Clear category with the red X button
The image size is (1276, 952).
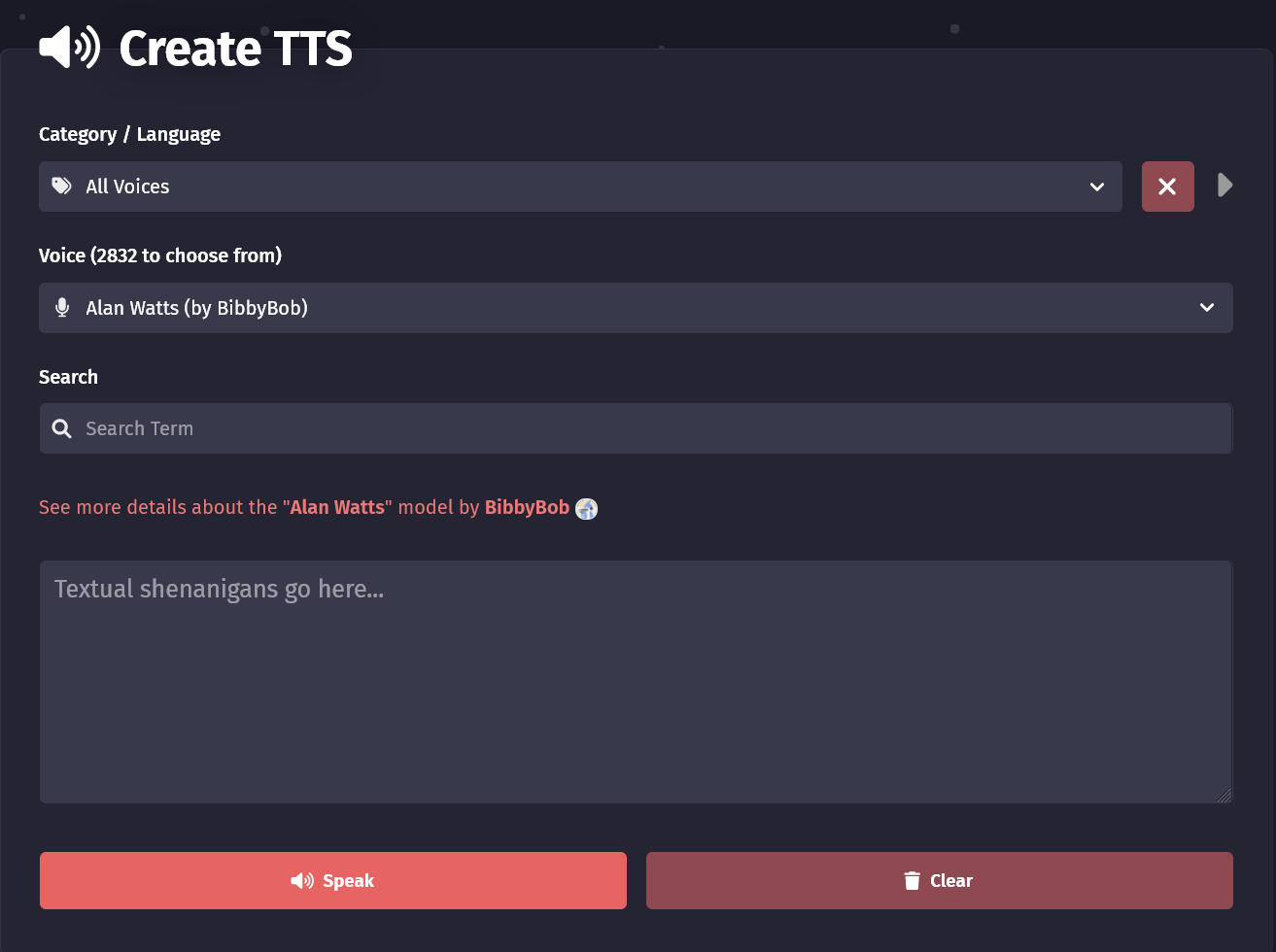click(x=1167, y=187)
